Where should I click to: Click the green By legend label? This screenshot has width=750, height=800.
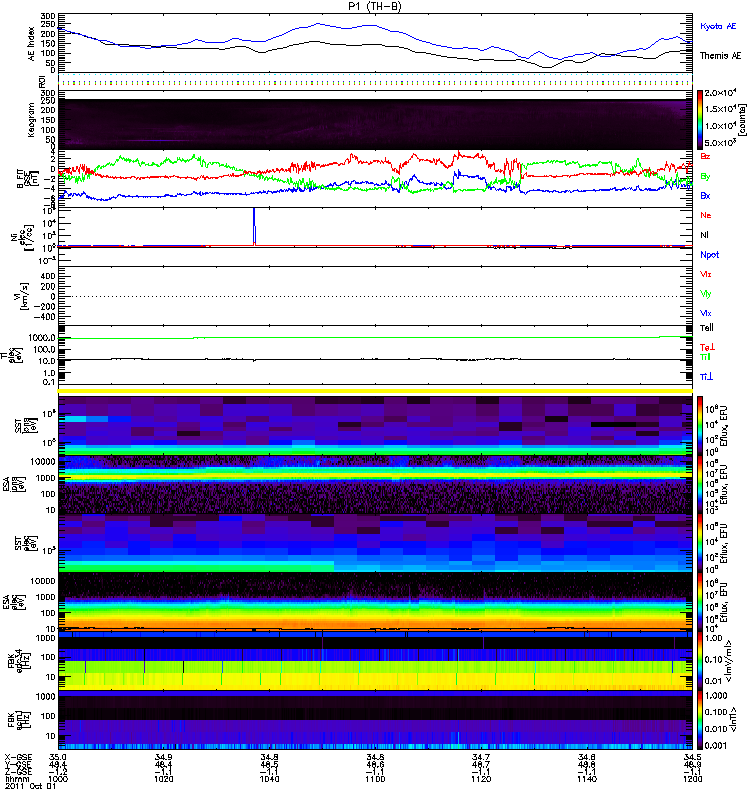click(705, 177)
